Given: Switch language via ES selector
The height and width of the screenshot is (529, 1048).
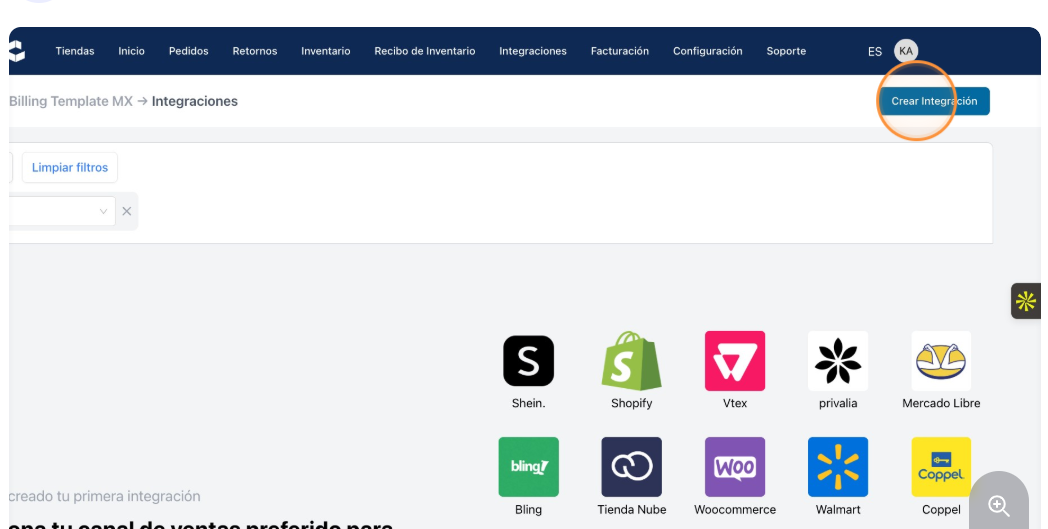Looking at the screenshot, I should [x=875, y=51].
